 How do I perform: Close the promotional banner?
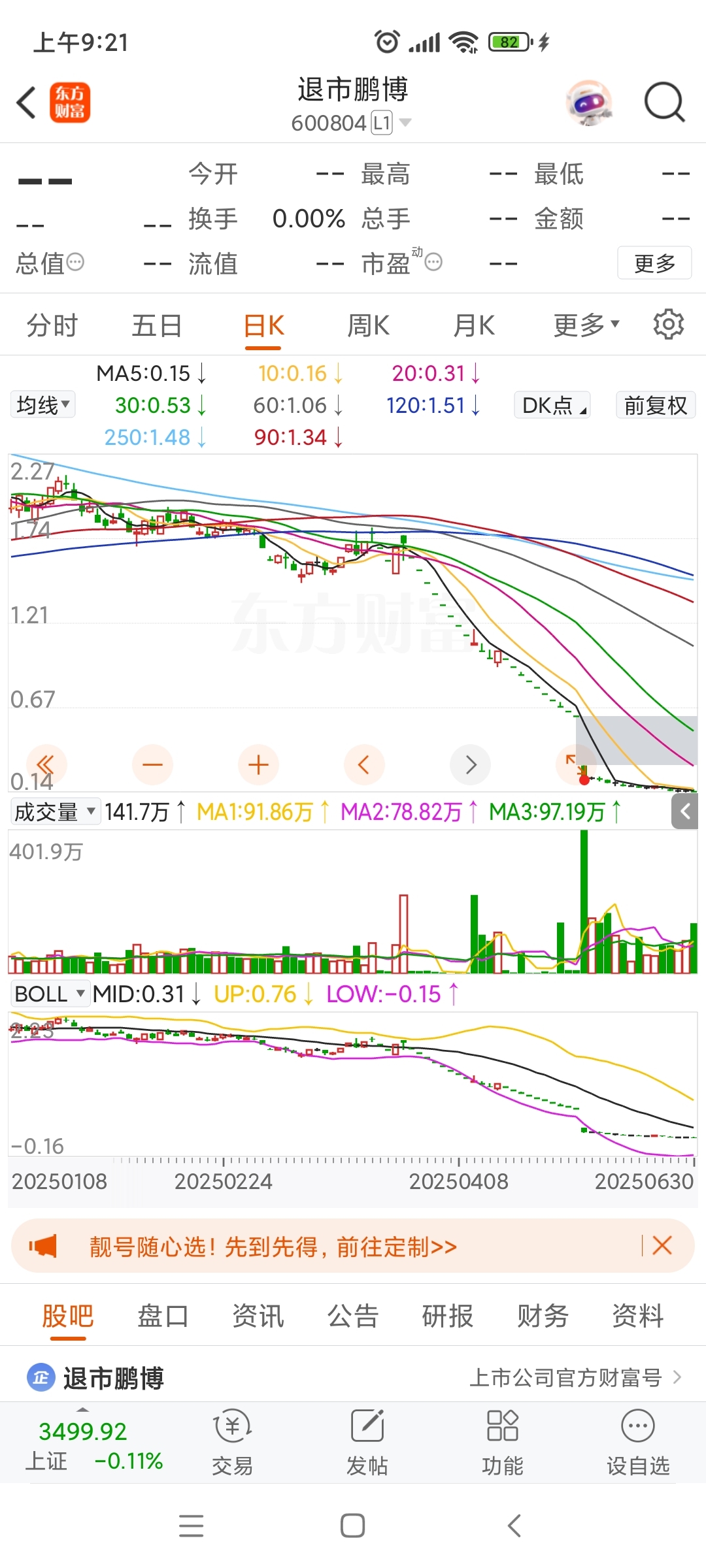662,1245
